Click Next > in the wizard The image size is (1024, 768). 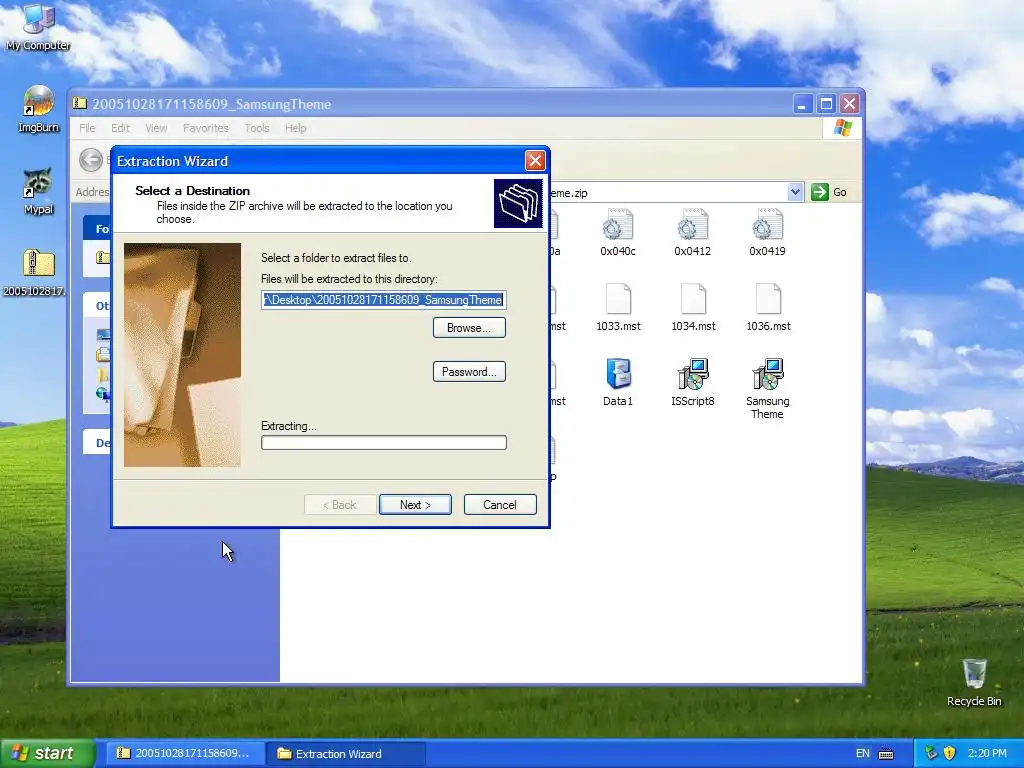pos(415,505)
